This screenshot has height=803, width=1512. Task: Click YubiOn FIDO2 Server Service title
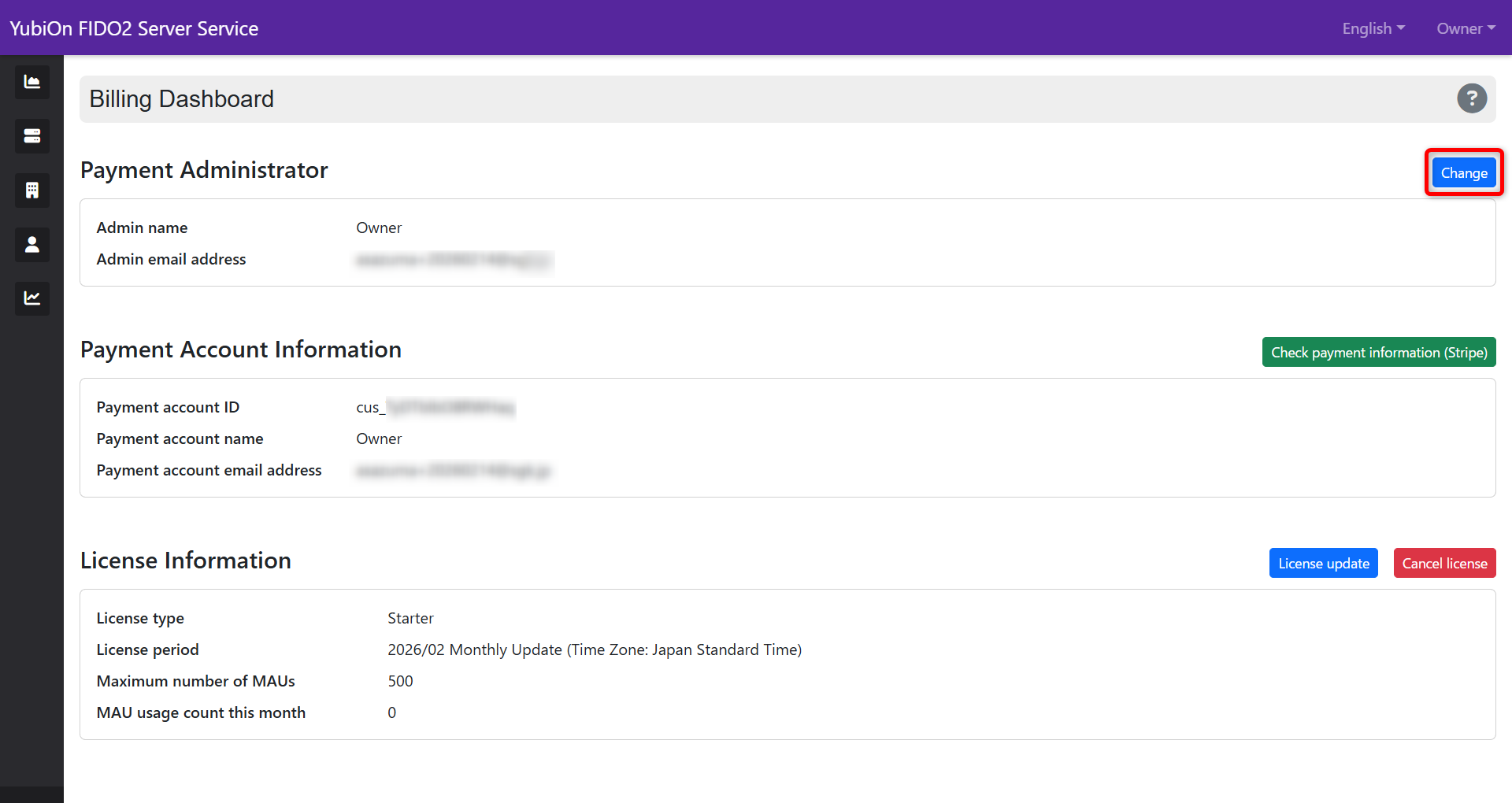[134, 28]
